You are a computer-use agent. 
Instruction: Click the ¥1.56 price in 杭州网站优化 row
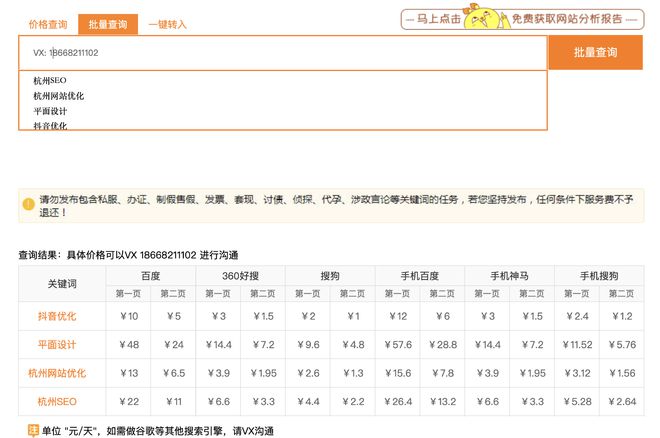click(x=622, y=373)
